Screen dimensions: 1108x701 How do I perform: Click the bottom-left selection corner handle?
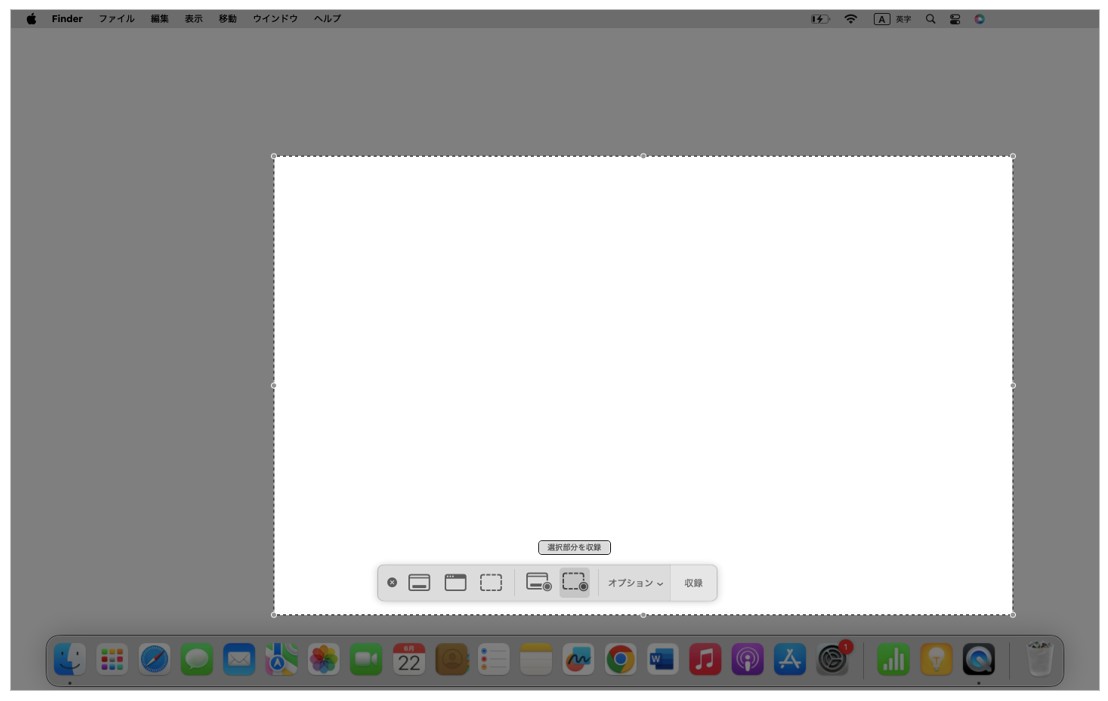click(x=274, y=615)
